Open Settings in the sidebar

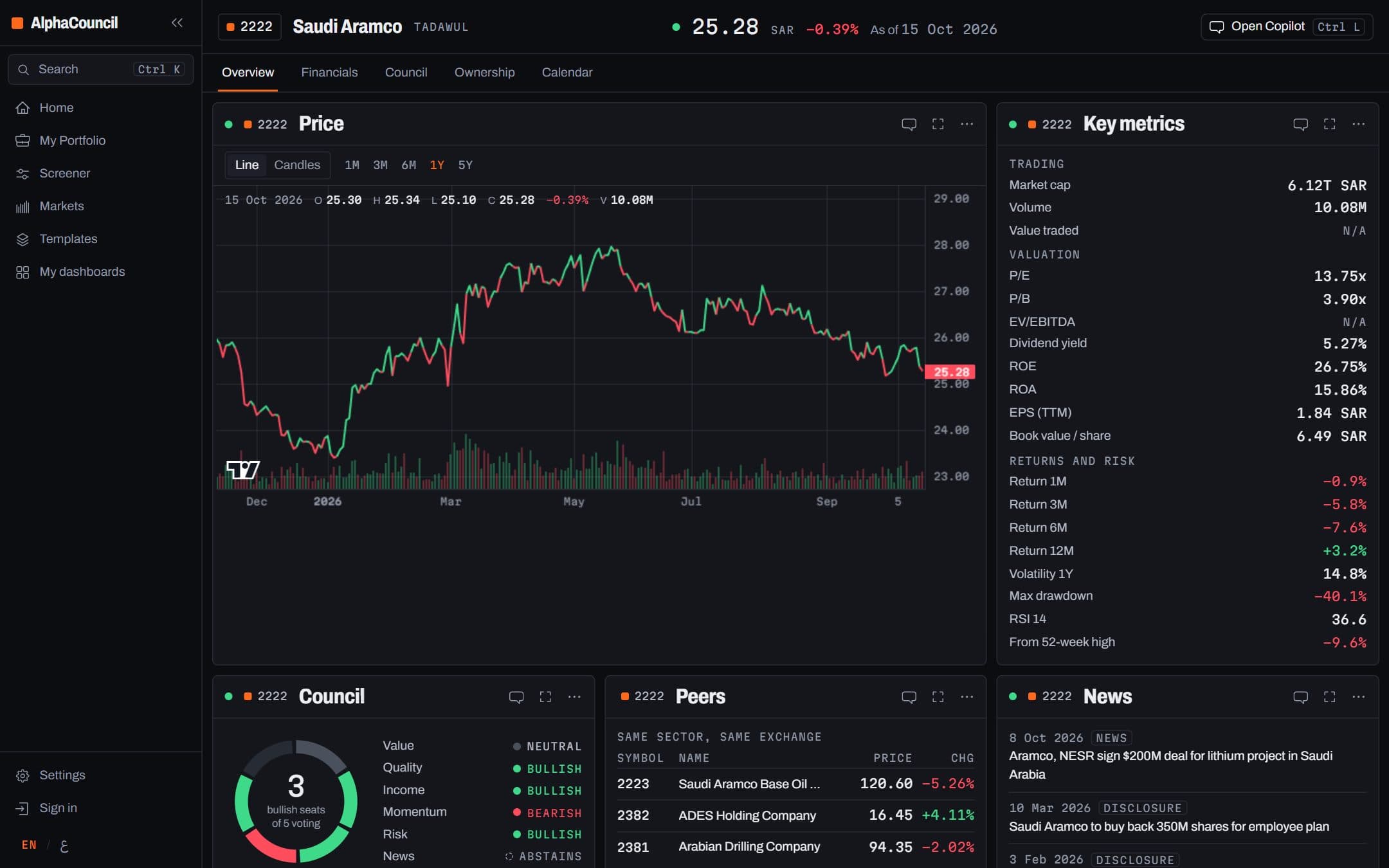(101, 775)
